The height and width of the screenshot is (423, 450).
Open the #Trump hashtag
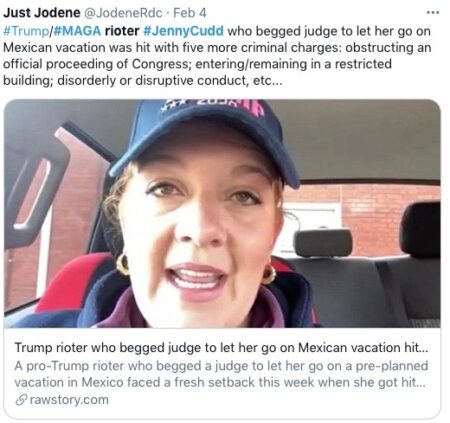[x=26, y=31]
